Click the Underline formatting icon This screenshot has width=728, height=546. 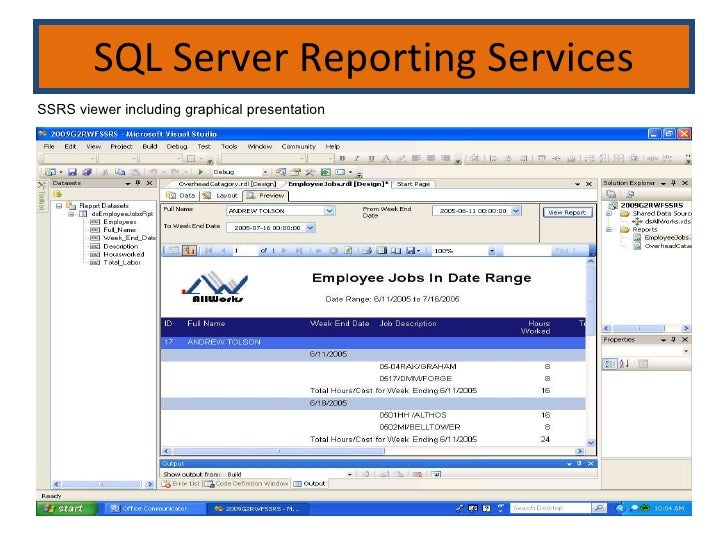[x=371, y=159]
